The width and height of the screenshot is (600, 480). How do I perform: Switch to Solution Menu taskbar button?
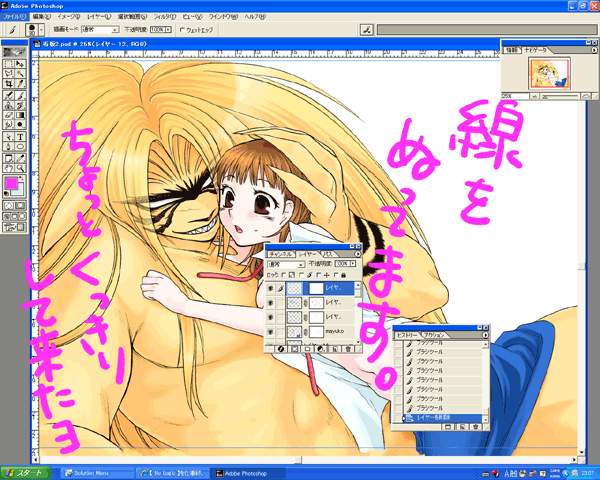pos(98,473)
